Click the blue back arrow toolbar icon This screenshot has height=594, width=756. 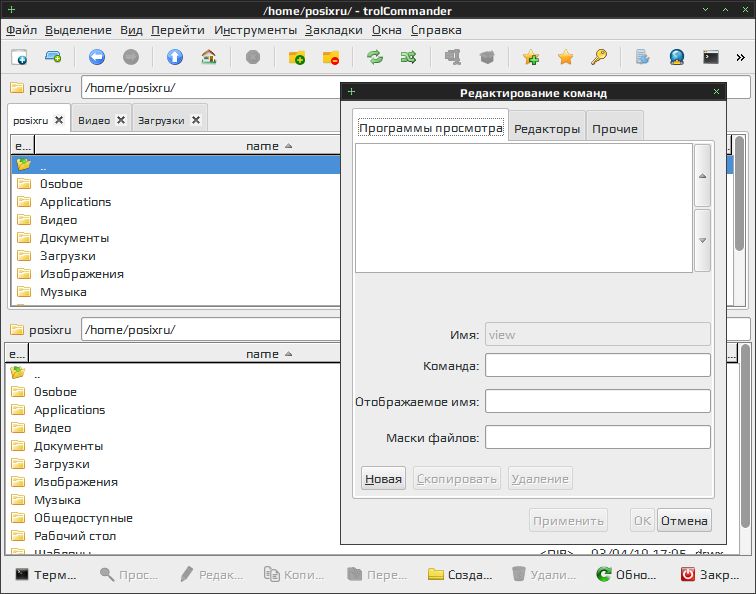[x=97, y=57]
